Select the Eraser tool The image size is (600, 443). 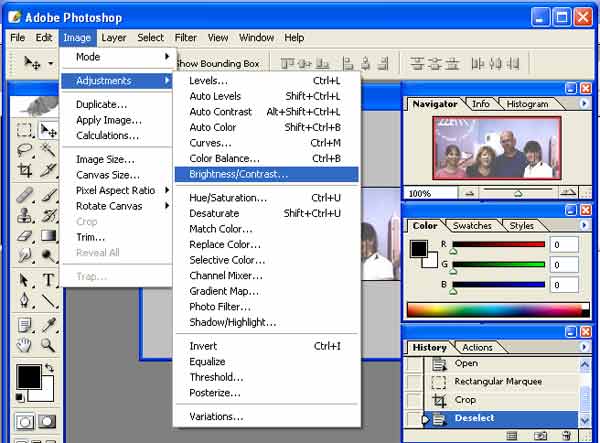pyautogui.click(x=24, y=235)
